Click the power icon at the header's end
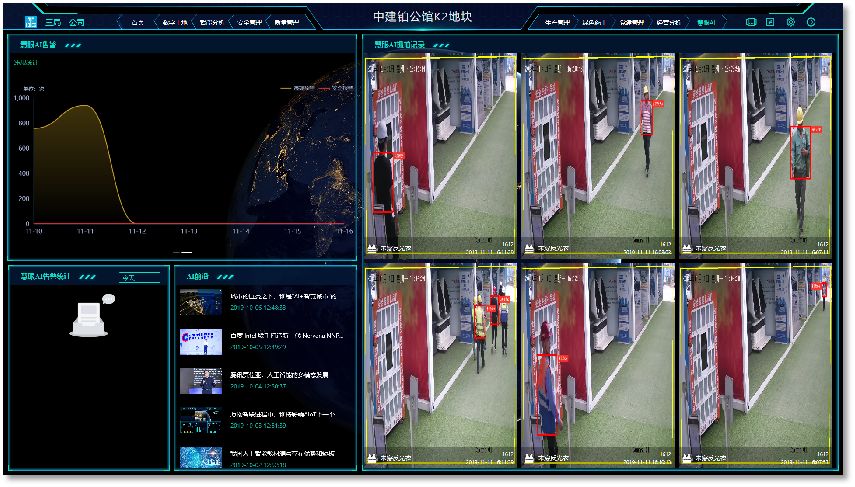Screen dimensions: 855x487 pyautogui.click(x=810, y=21)
